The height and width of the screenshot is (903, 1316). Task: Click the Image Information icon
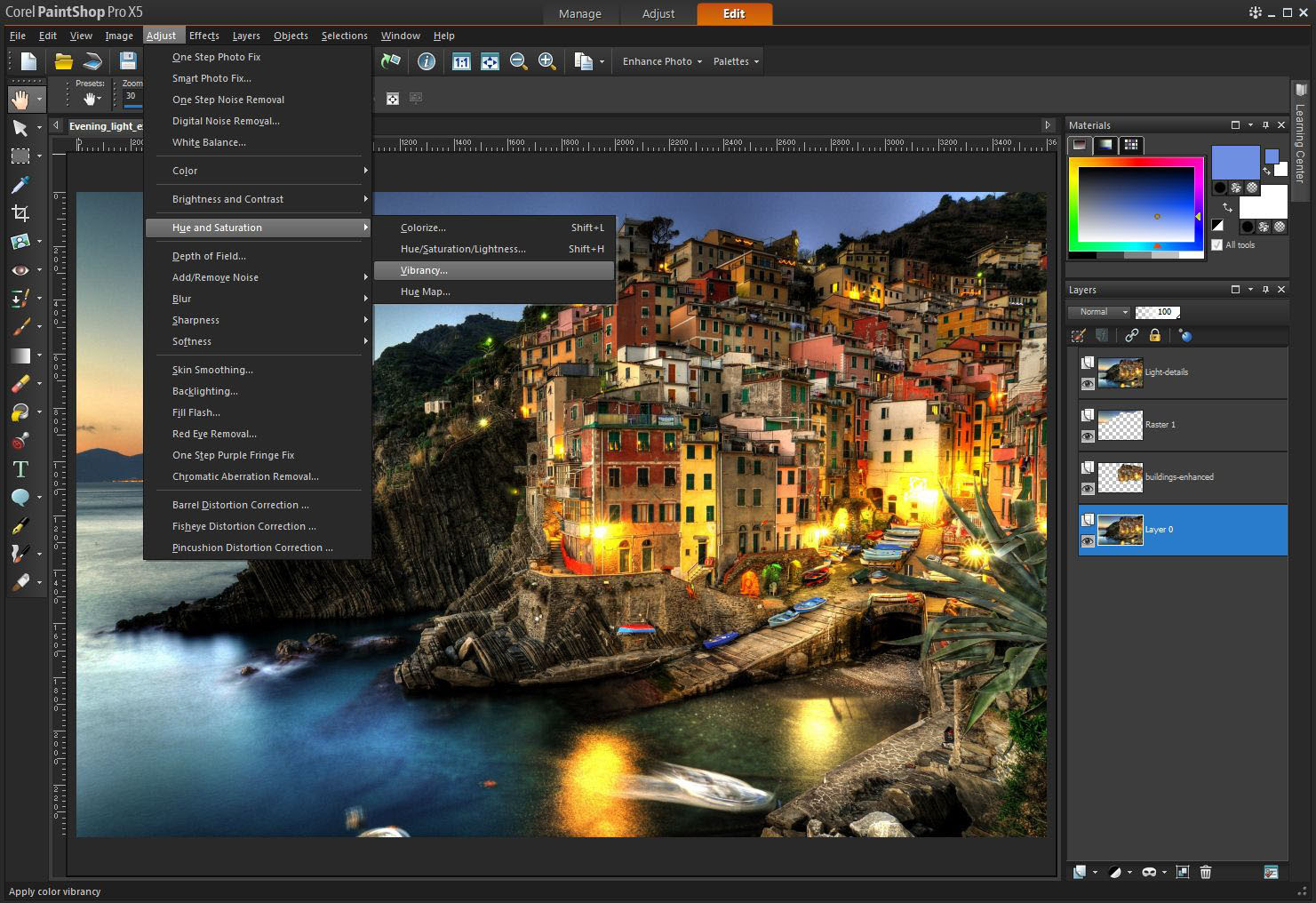[x=427, y=61]
